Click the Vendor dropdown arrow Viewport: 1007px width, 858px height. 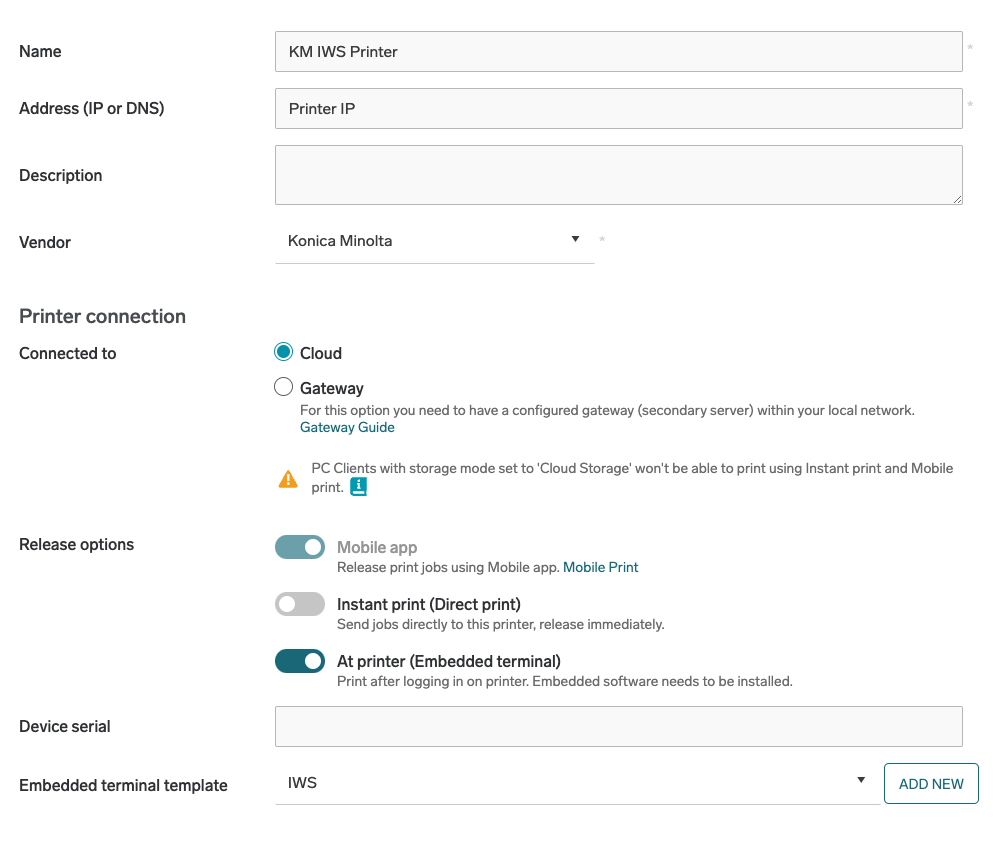click(x=575, y=239)
